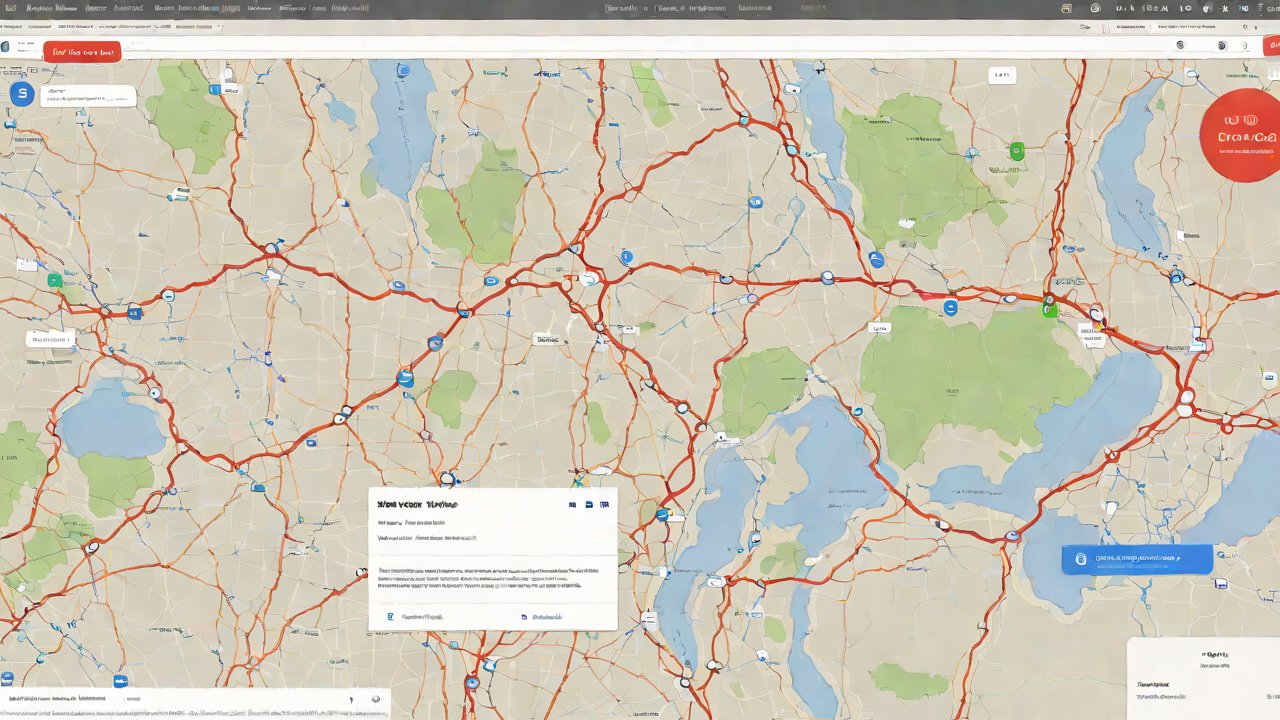Click the leftmost icon in the popup header
The height and width of the screenshot is (720, 1280).
[x=572, y=506]
